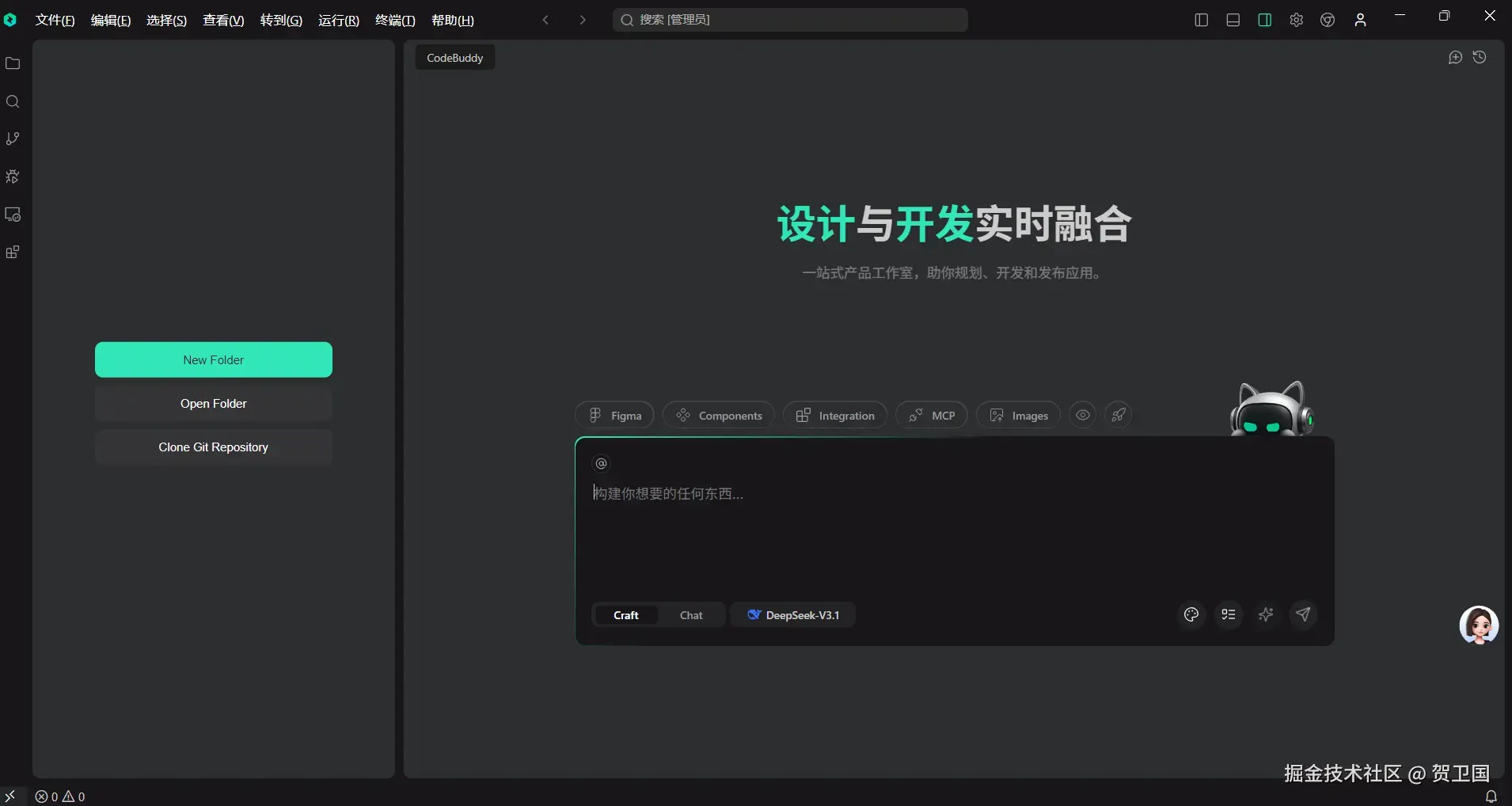Click the Components chip
1512x806 pixels.
tap(719, 415)
